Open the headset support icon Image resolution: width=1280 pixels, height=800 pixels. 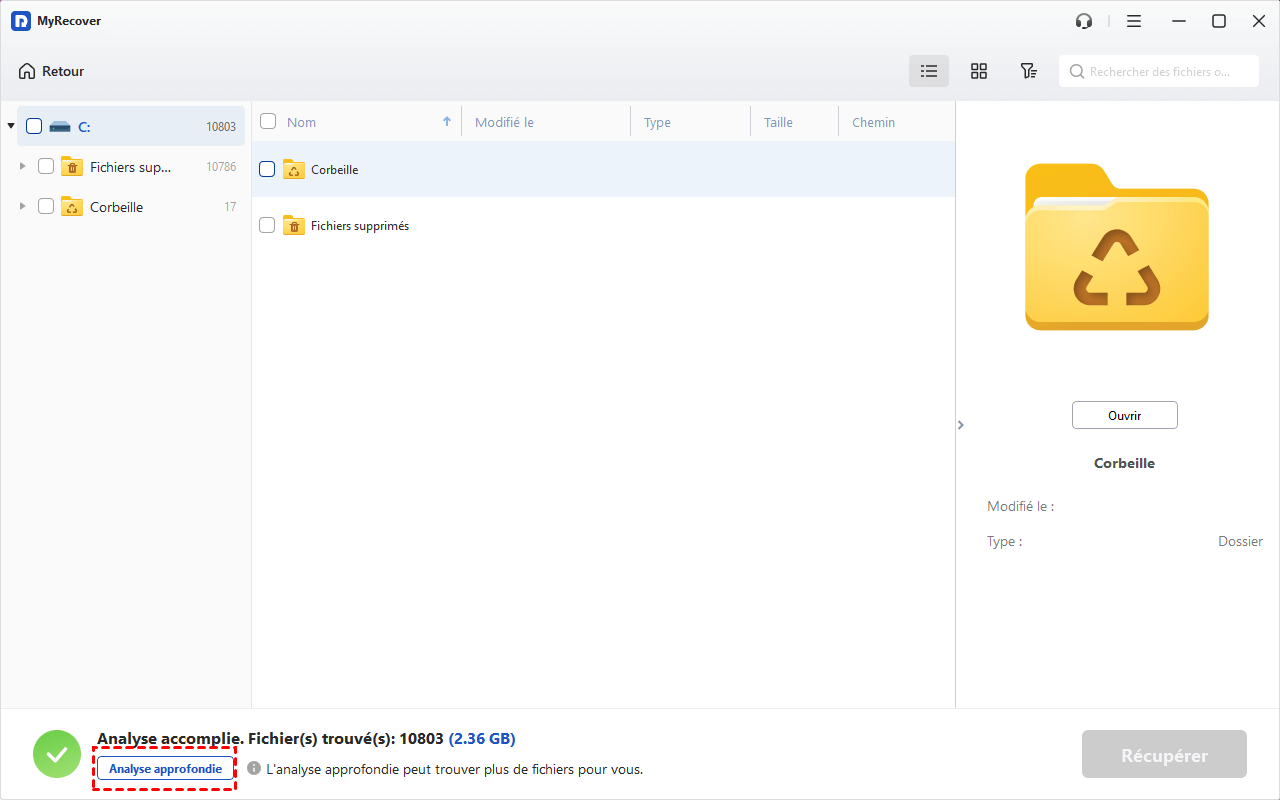tap(1084, 21)
